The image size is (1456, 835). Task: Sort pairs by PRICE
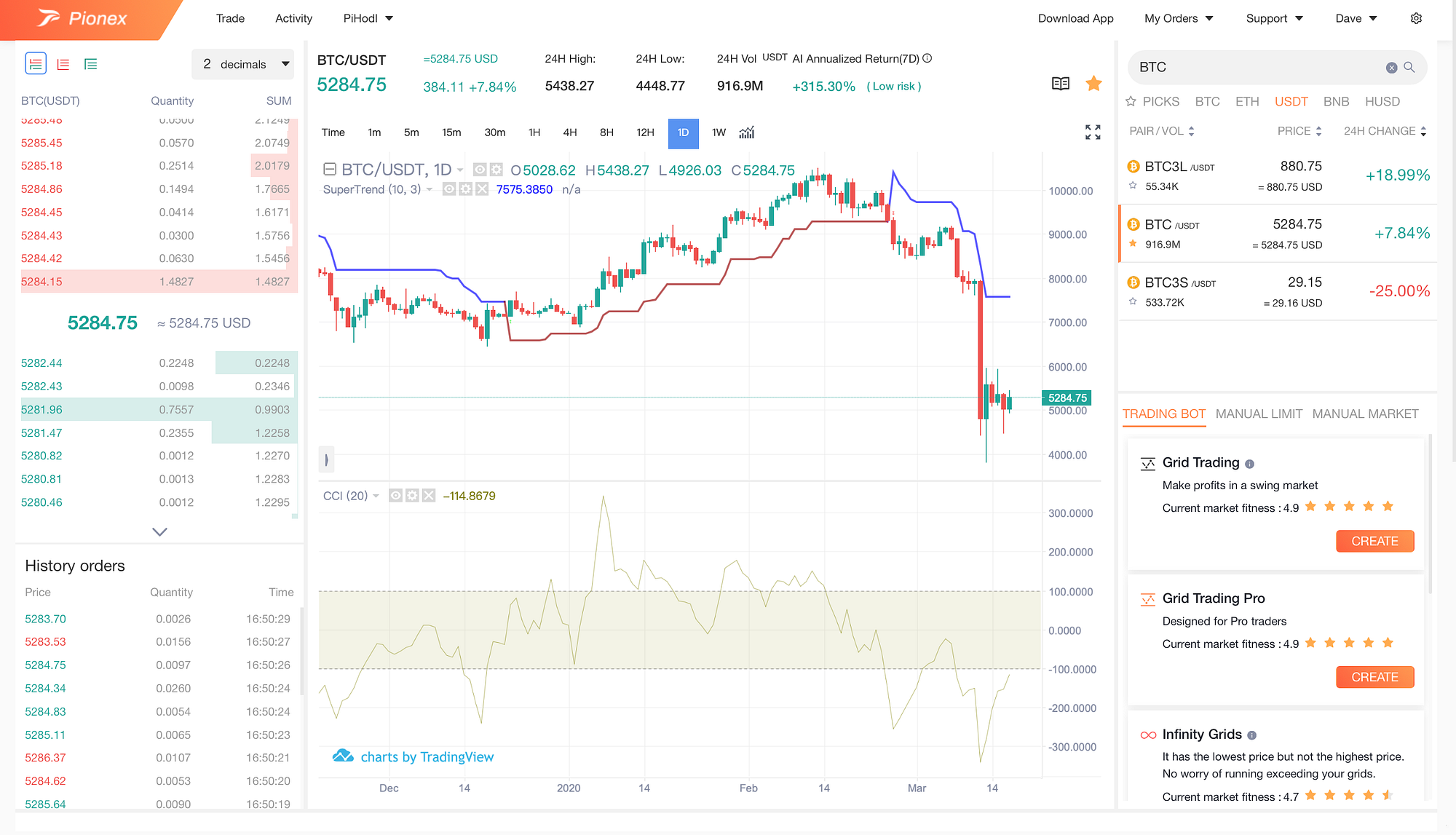coord(1299,131)
